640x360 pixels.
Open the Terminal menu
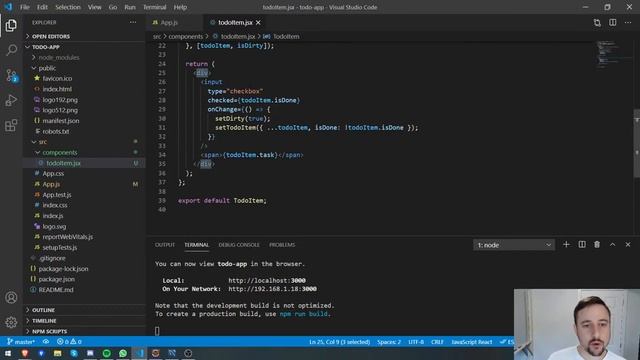154,7
